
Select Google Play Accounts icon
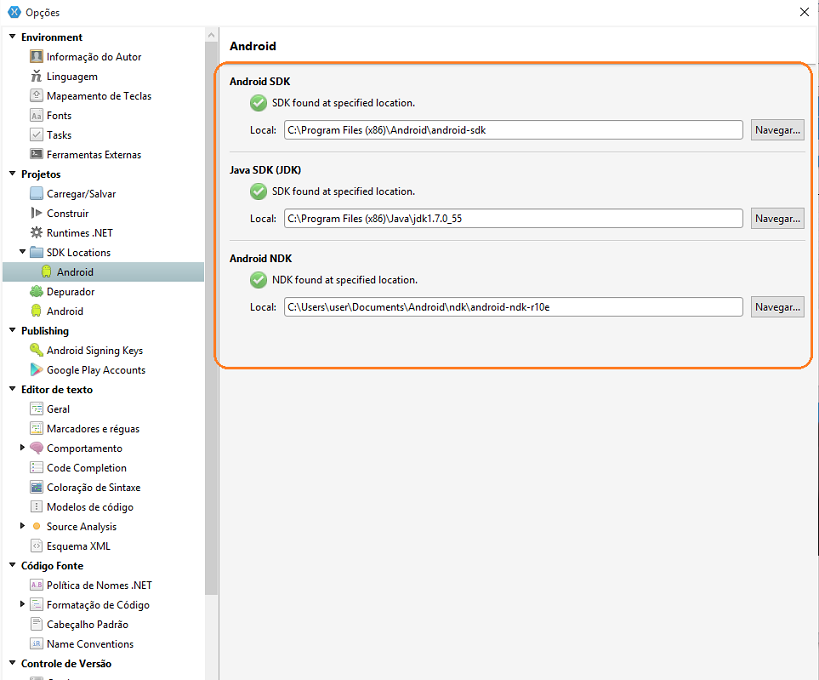click(36, 370)
